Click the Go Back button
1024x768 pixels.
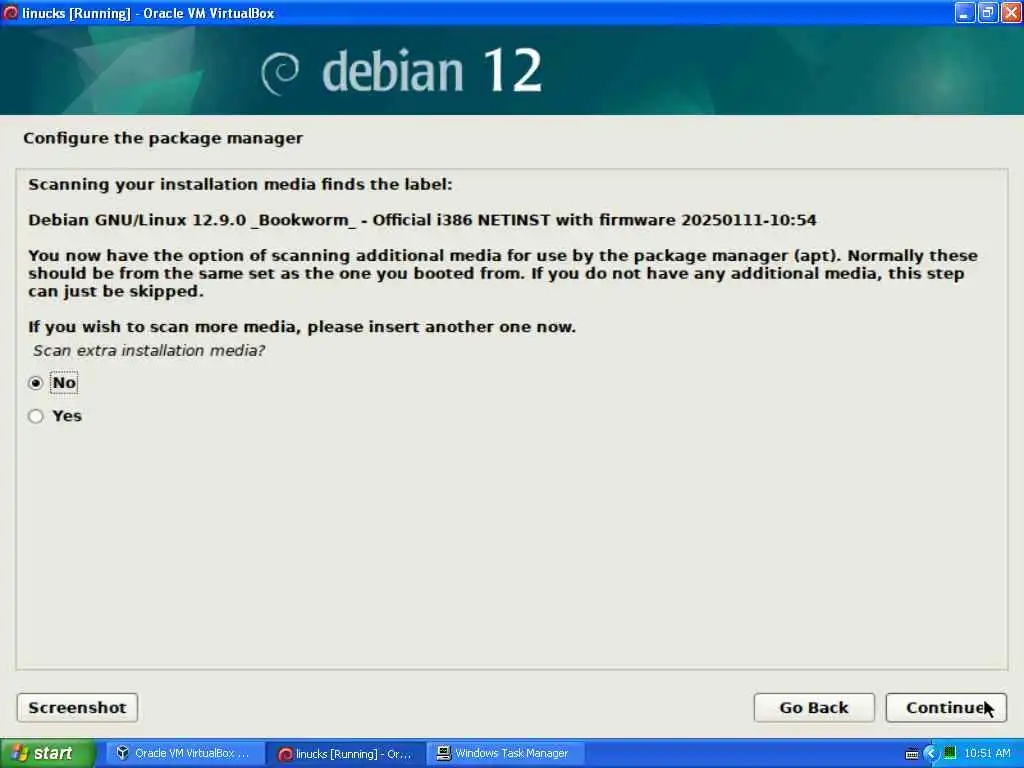[x=814, y=708]
